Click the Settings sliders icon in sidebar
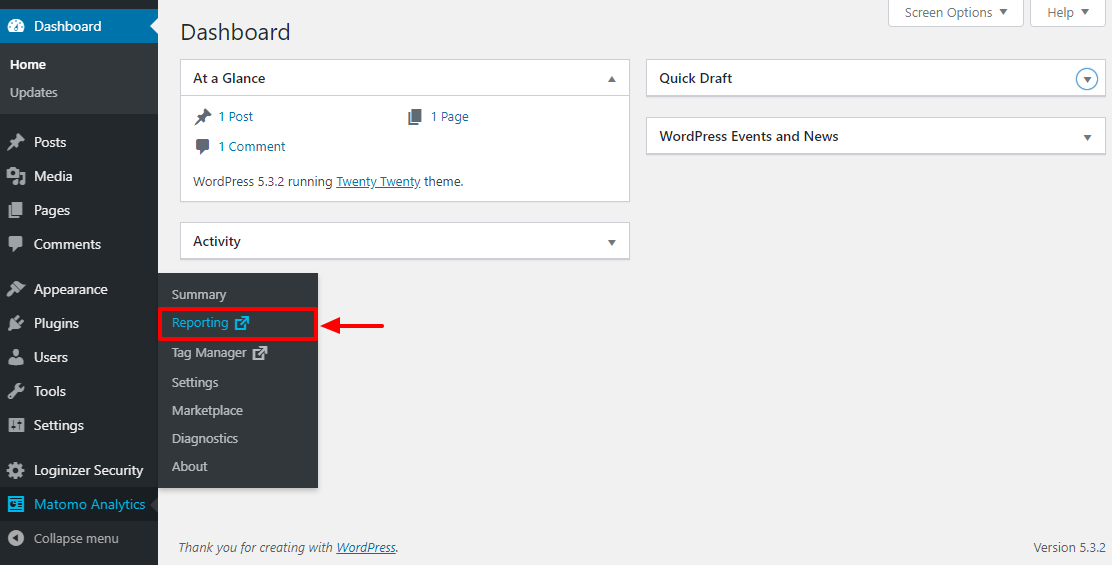Screen dimensions: 1112x565 [16, 425]
